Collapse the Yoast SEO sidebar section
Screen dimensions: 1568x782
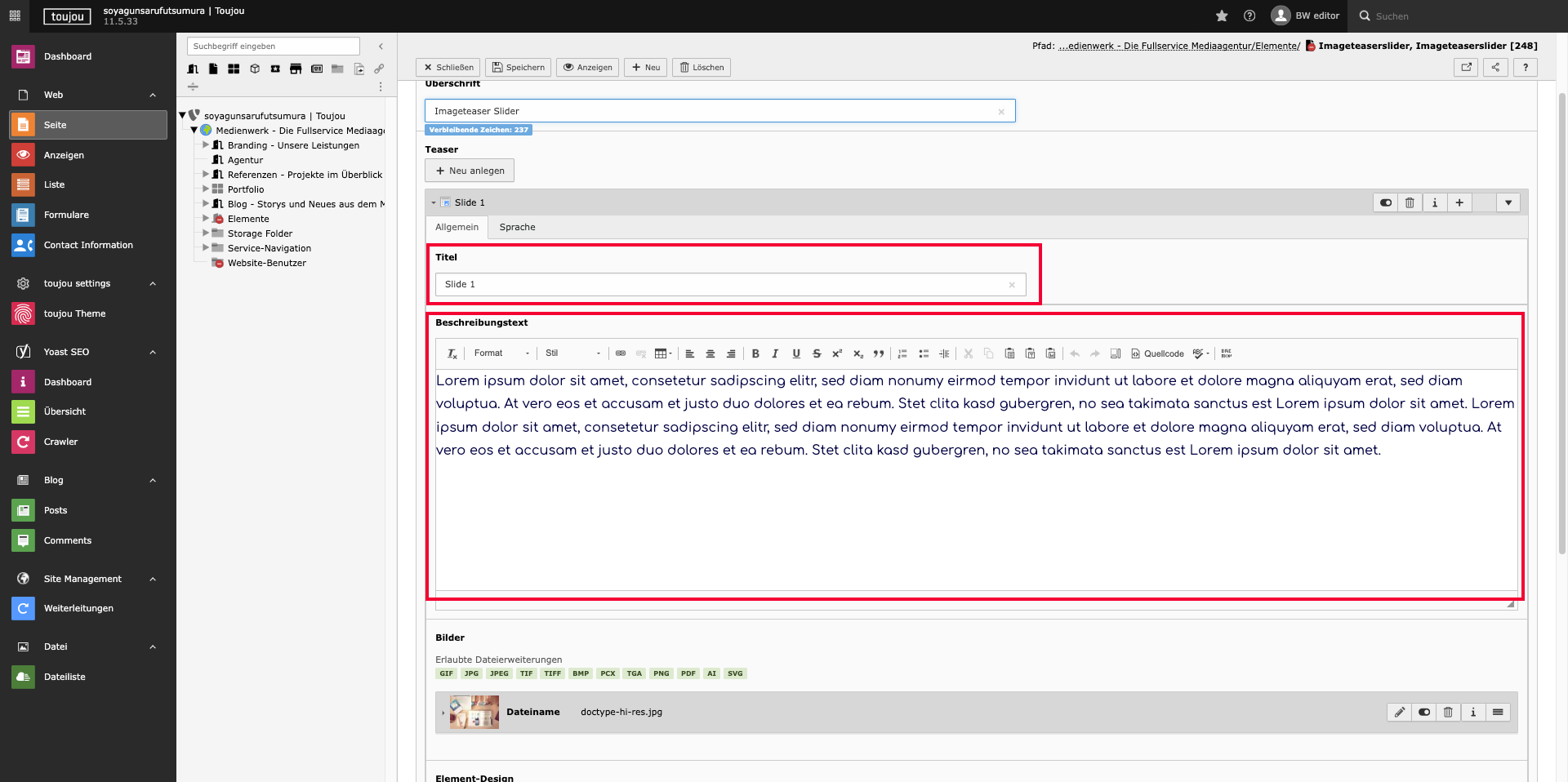(153, 352)
